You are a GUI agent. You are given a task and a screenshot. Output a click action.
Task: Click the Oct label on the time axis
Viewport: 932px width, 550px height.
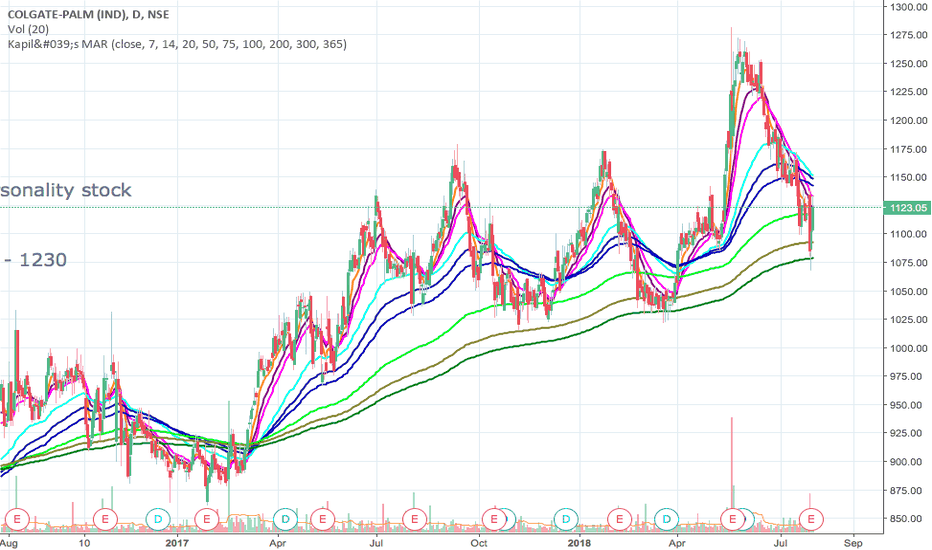click(479, 543)
